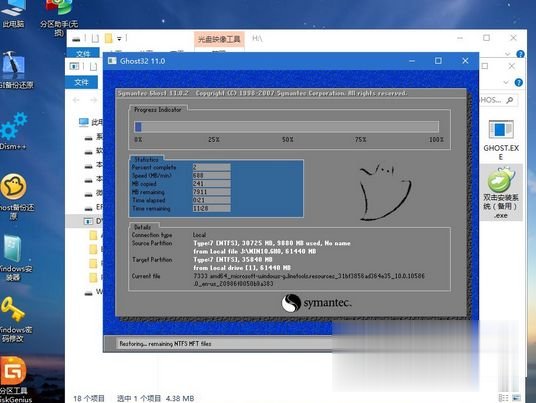The image size is (536, 403).
Task: Click the Explorer search box
Action: click(x=498, y=100)
